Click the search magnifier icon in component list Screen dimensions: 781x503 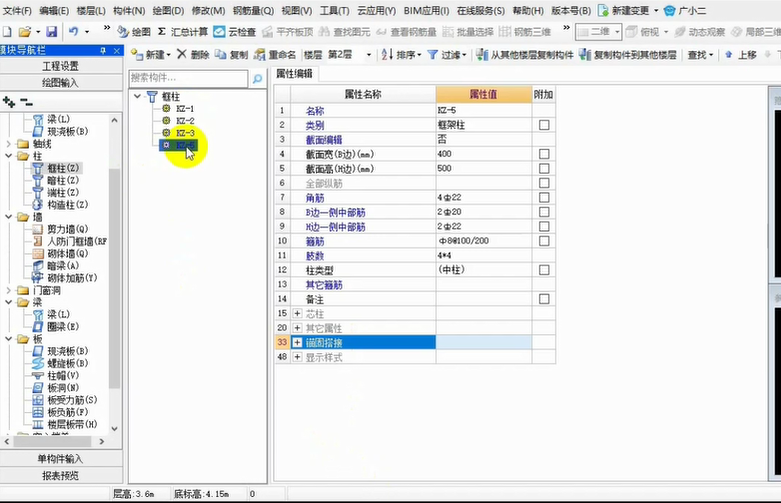point(257,78)
